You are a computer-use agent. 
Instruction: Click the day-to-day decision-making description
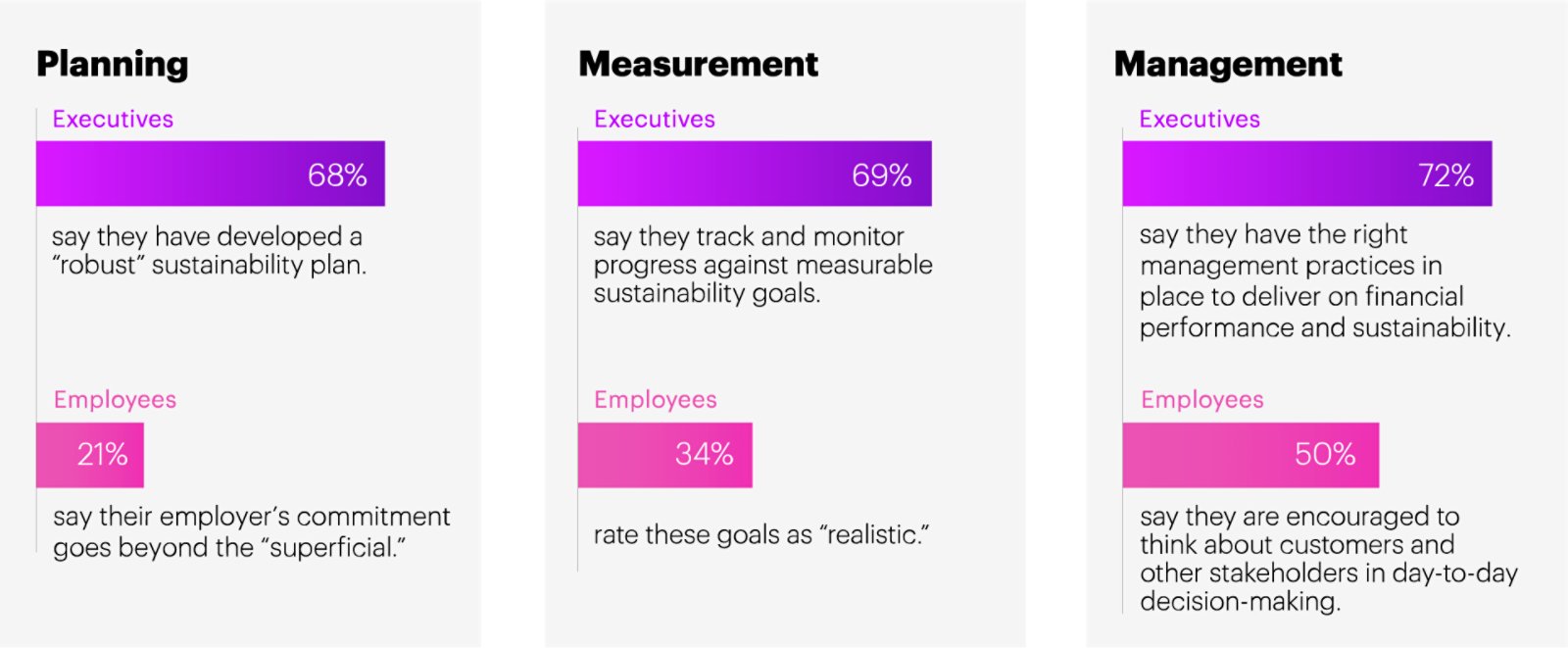(x=1329, y=559)
